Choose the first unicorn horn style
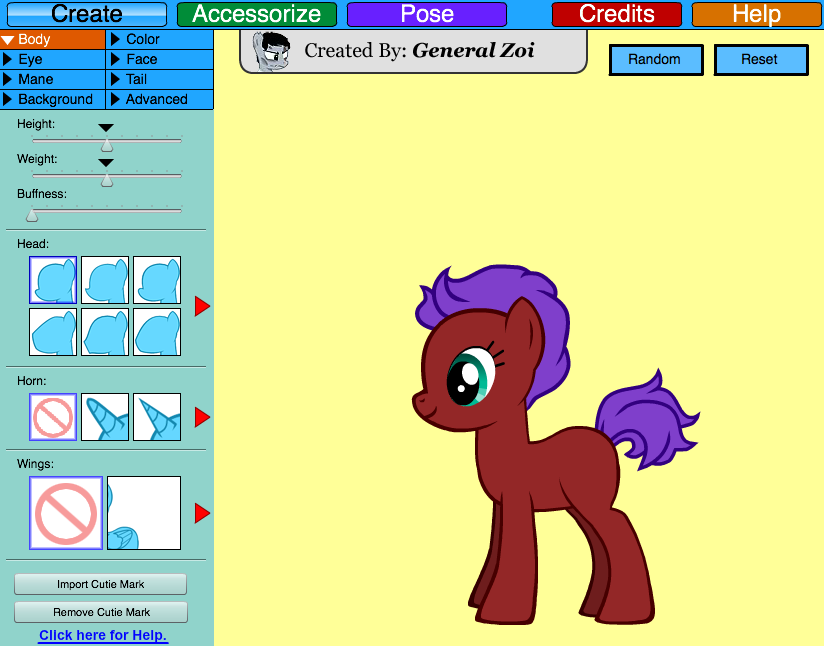The width and height of the screenshot is (824, 646). click(x=105, y=417)
